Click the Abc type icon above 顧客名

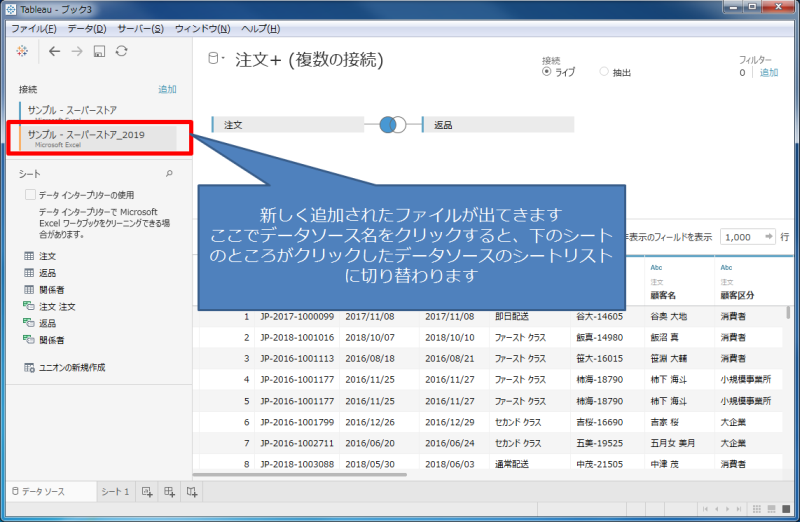(x=656, y=267)
